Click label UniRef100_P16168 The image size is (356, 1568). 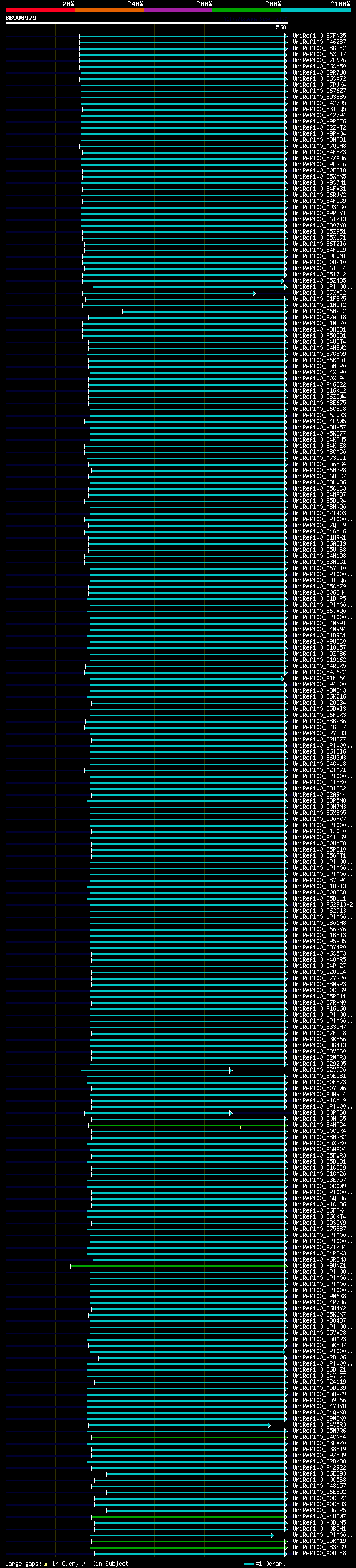point(319,1008)
